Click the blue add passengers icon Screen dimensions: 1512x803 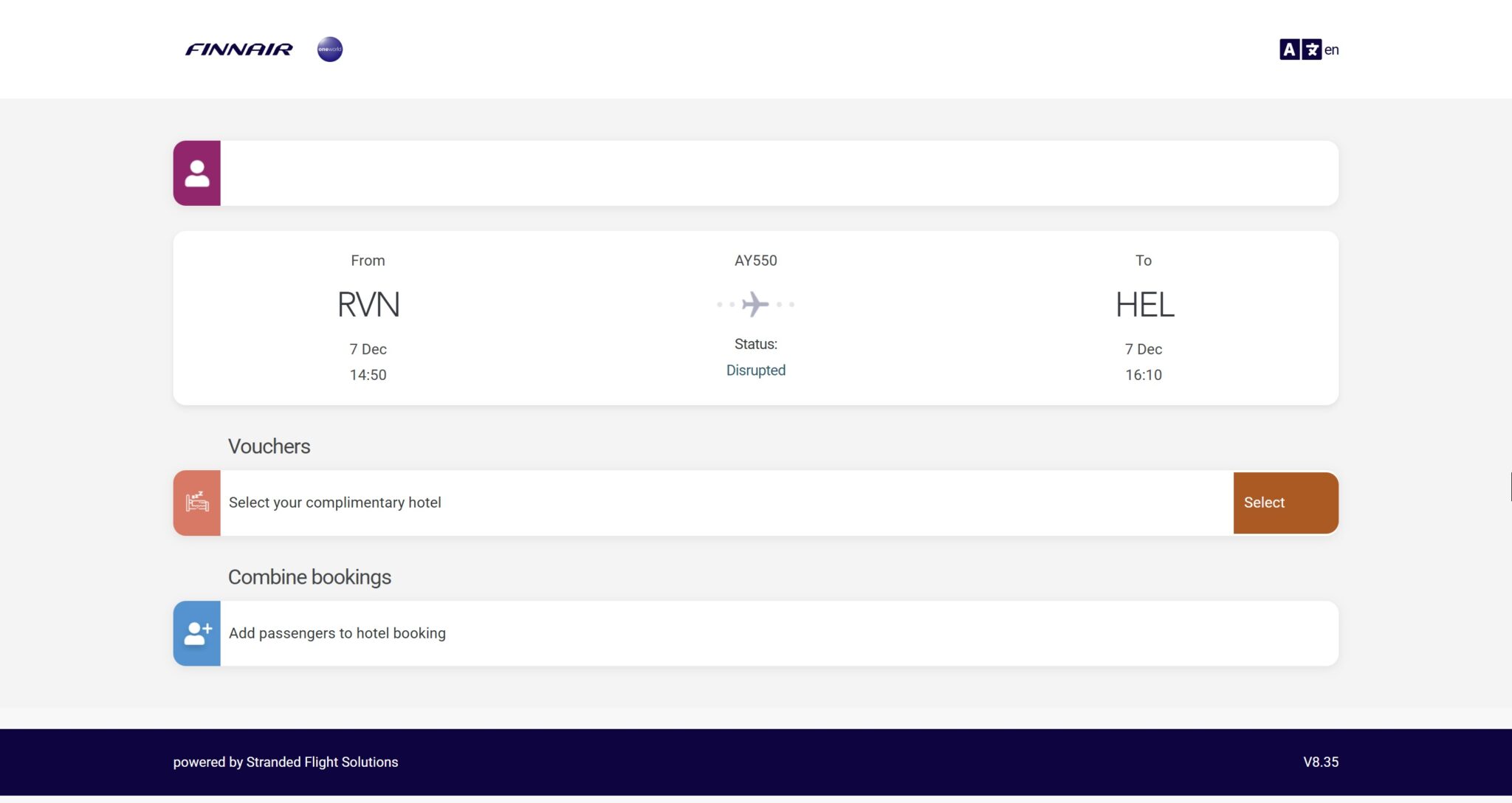click(196, 633)
